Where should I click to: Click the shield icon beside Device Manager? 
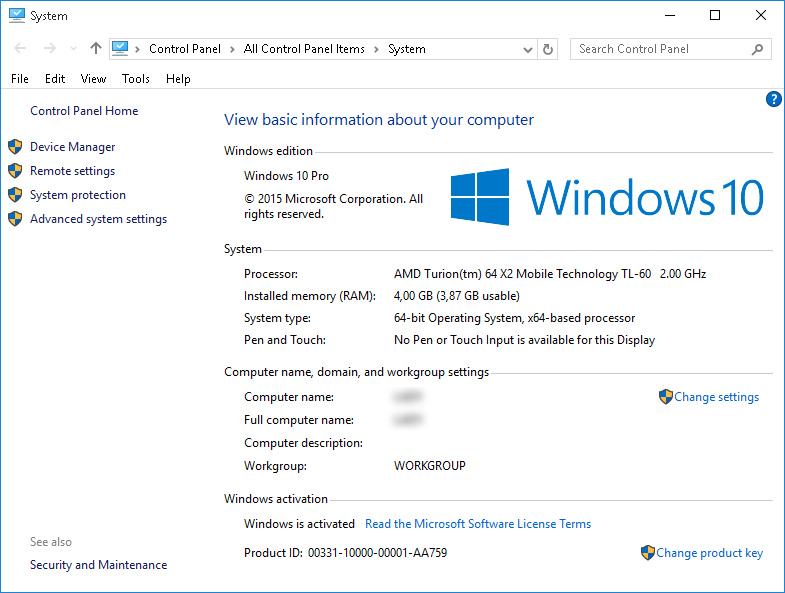pos(15,147)
